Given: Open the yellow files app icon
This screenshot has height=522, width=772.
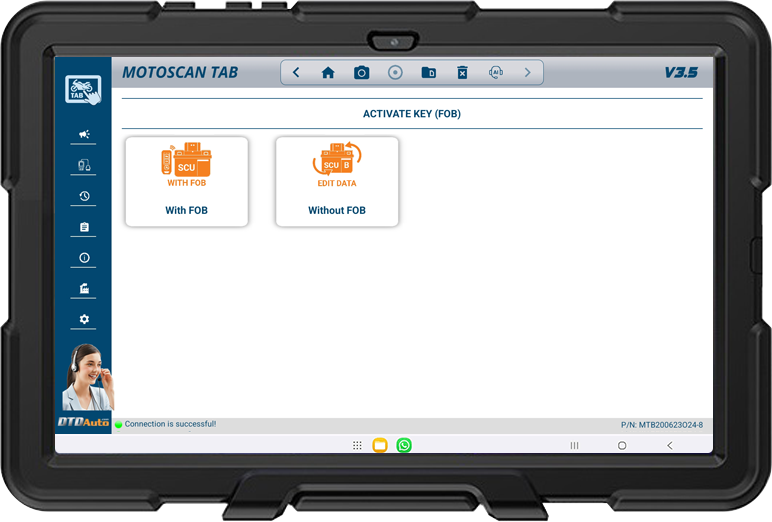Looking at the screenshot, I should (380, 445).
